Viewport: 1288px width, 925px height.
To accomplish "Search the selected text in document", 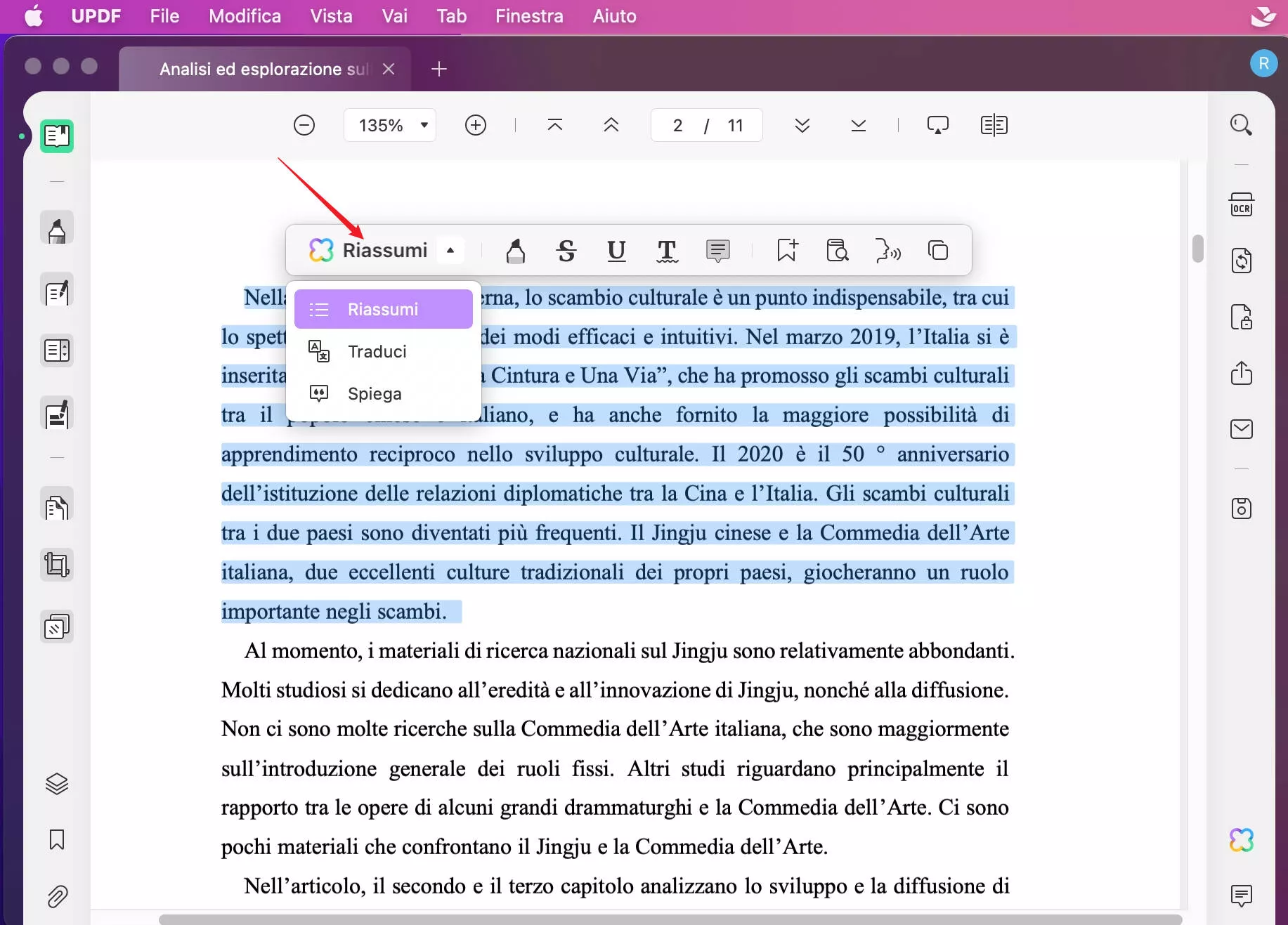I will (x=838, y=250).
